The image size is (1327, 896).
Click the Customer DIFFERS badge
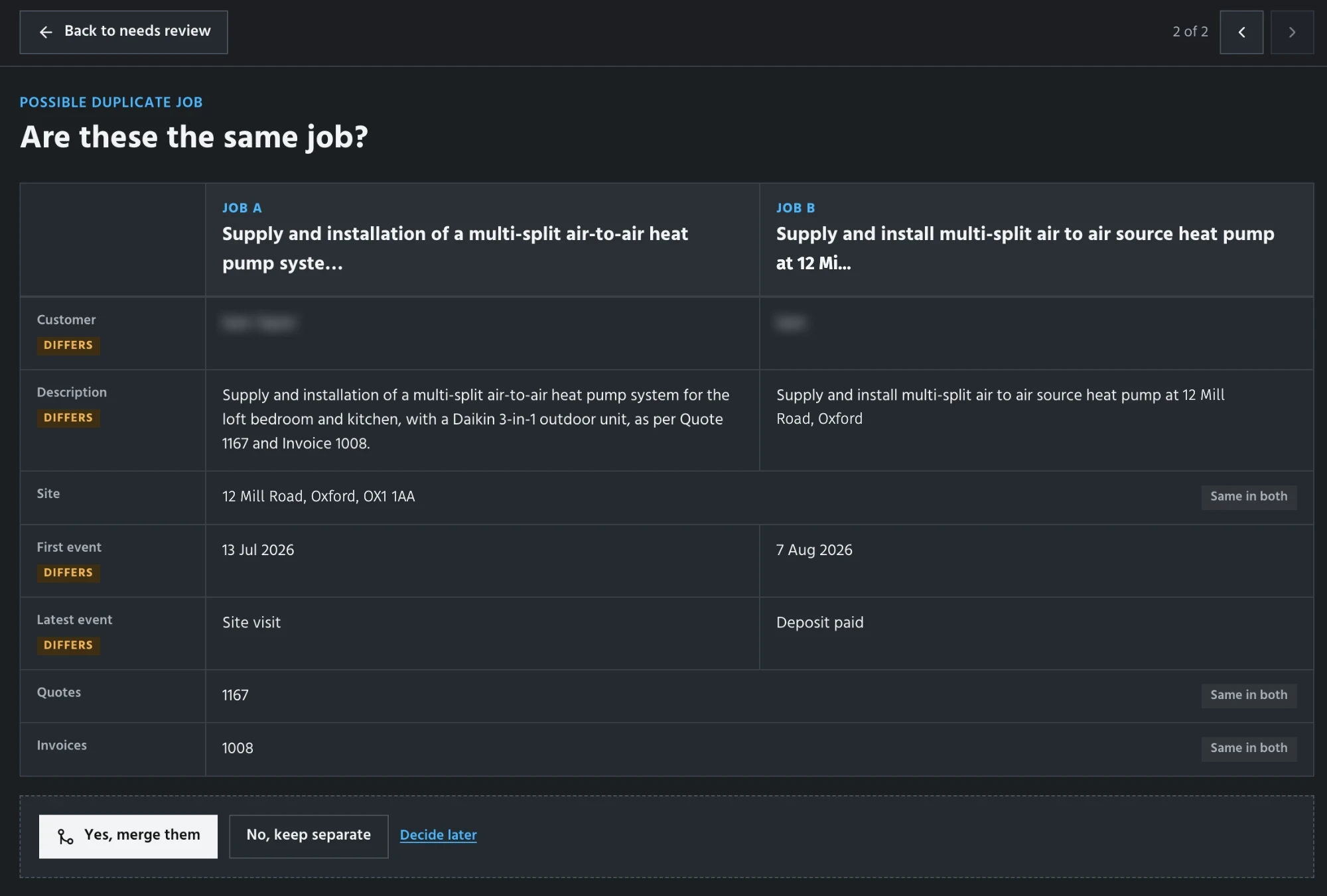(68, 345)
